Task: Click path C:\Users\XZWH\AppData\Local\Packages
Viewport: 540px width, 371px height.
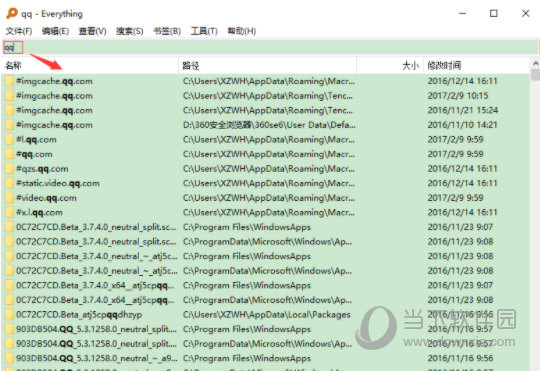Action: pyautogui.click(x=267, y=315)
